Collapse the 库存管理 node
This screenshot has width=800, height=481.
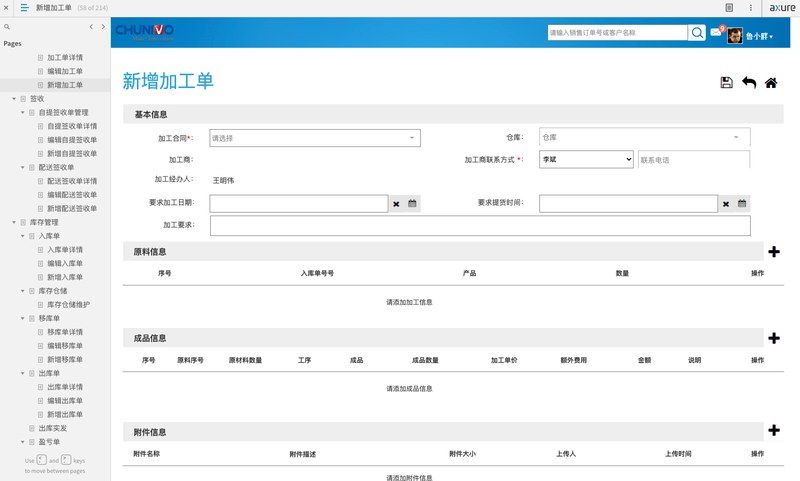pyautogui.click(x=14, y=222)
